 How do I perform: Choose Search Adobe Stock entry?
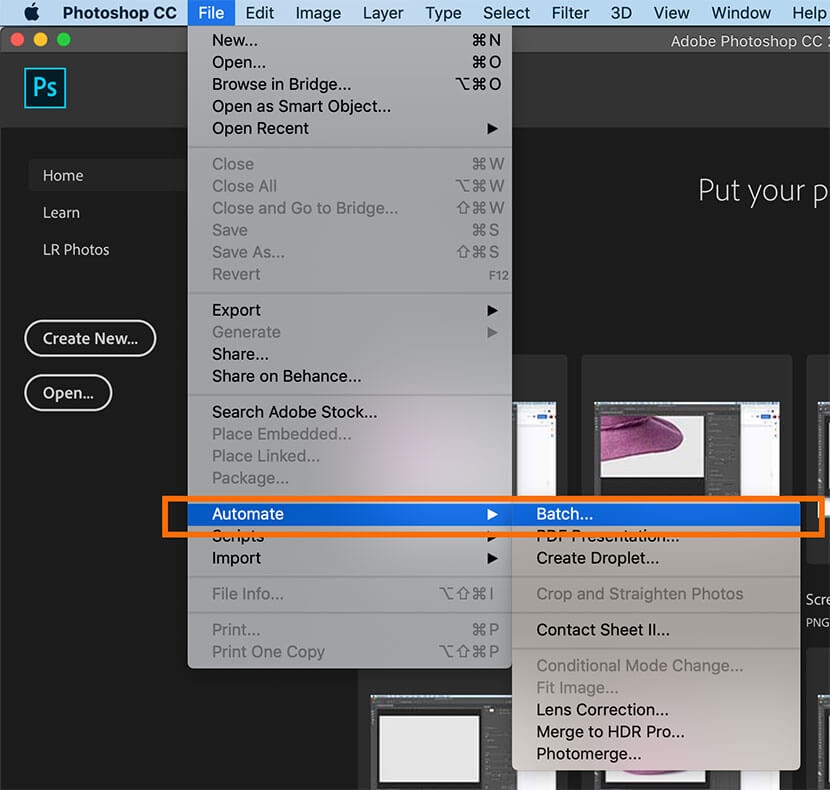click(x=294, y=412)
